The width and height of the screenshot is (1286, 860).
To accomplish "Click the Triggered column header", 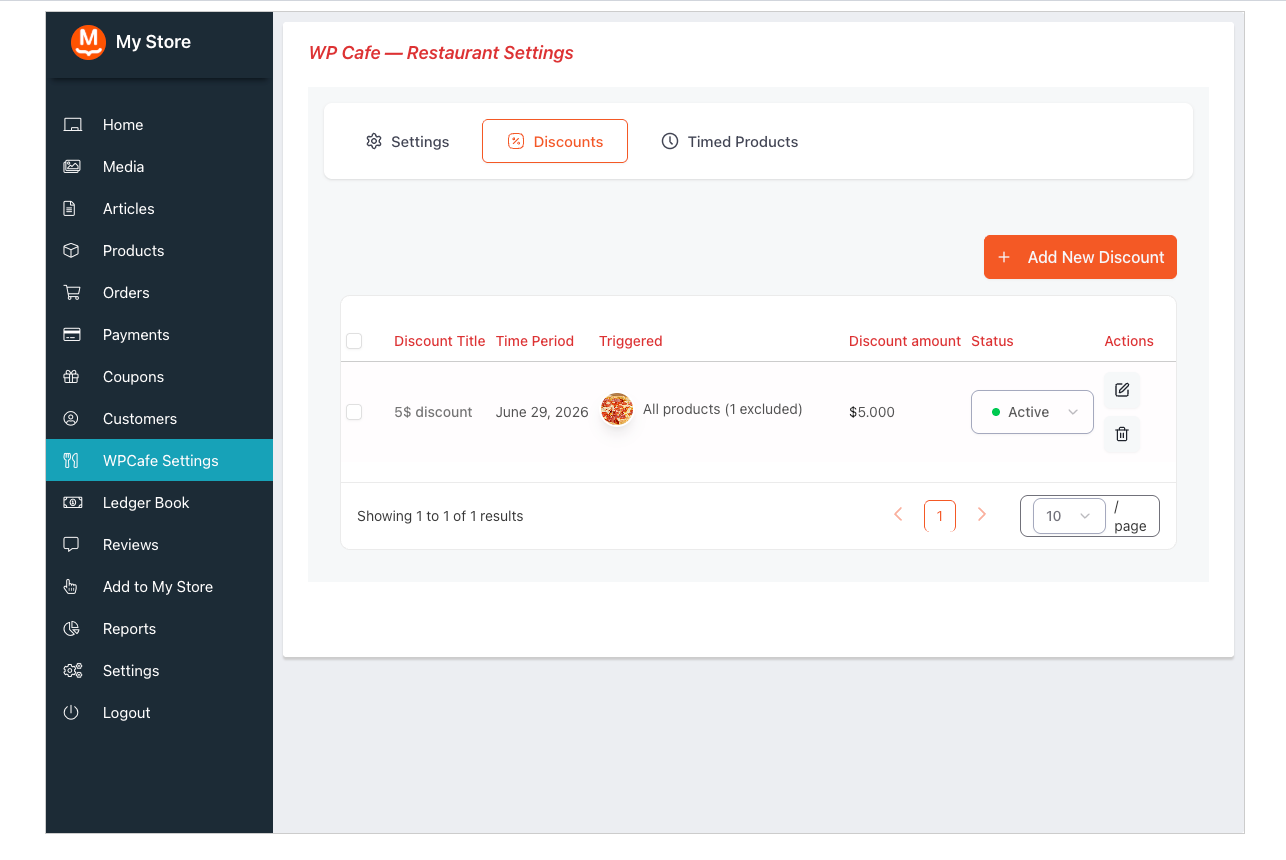I will tap(631, 341).
